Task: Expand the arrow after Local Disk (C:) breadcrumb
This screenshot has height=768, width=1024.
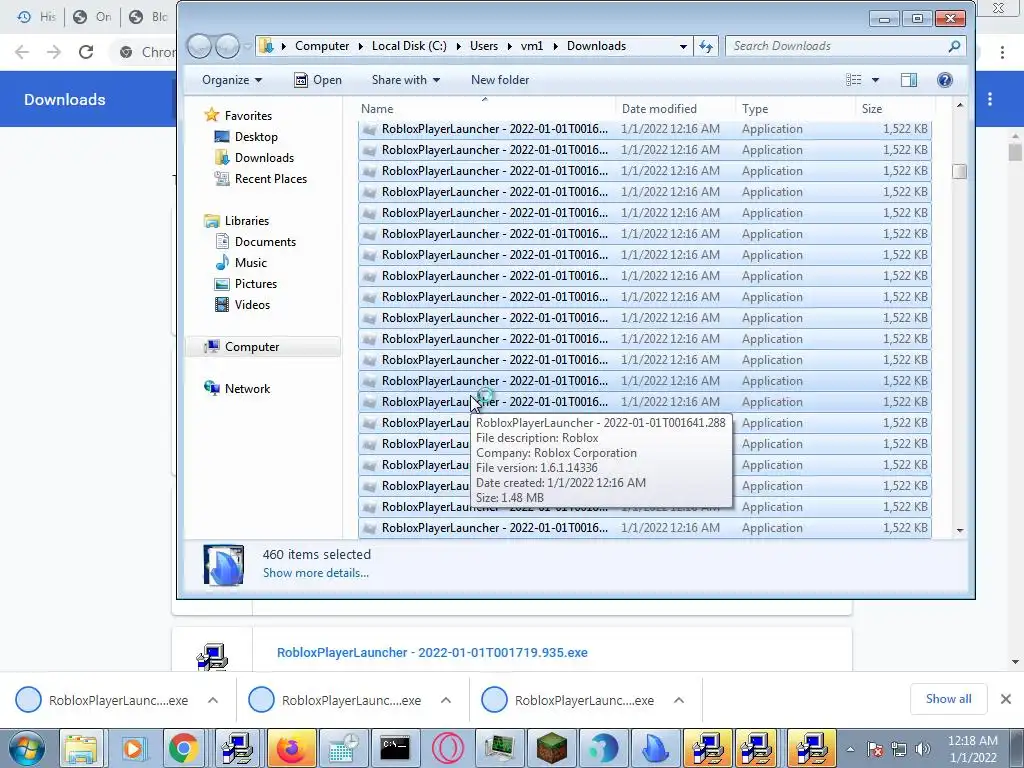Action: coord(458,46)
